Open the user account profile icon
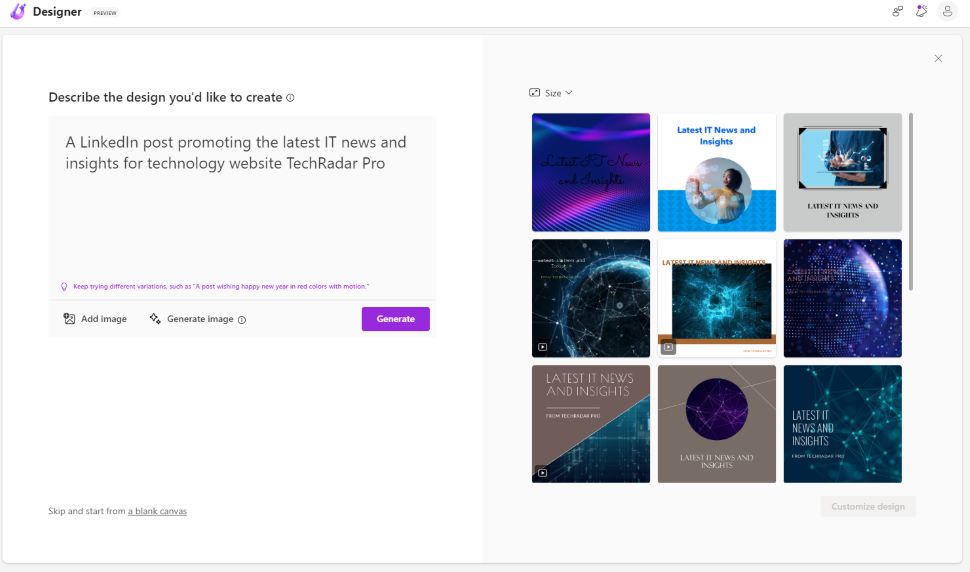Screen dimensions: 970x572 tap(946, 12)
